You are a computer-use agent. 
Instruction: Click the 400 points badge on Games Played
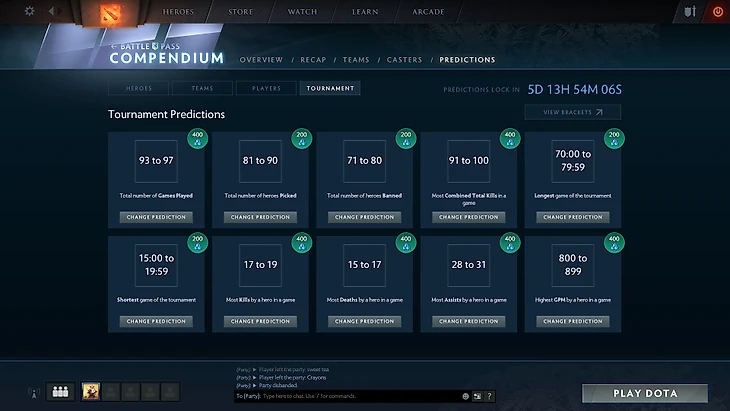tap(197, 138)
